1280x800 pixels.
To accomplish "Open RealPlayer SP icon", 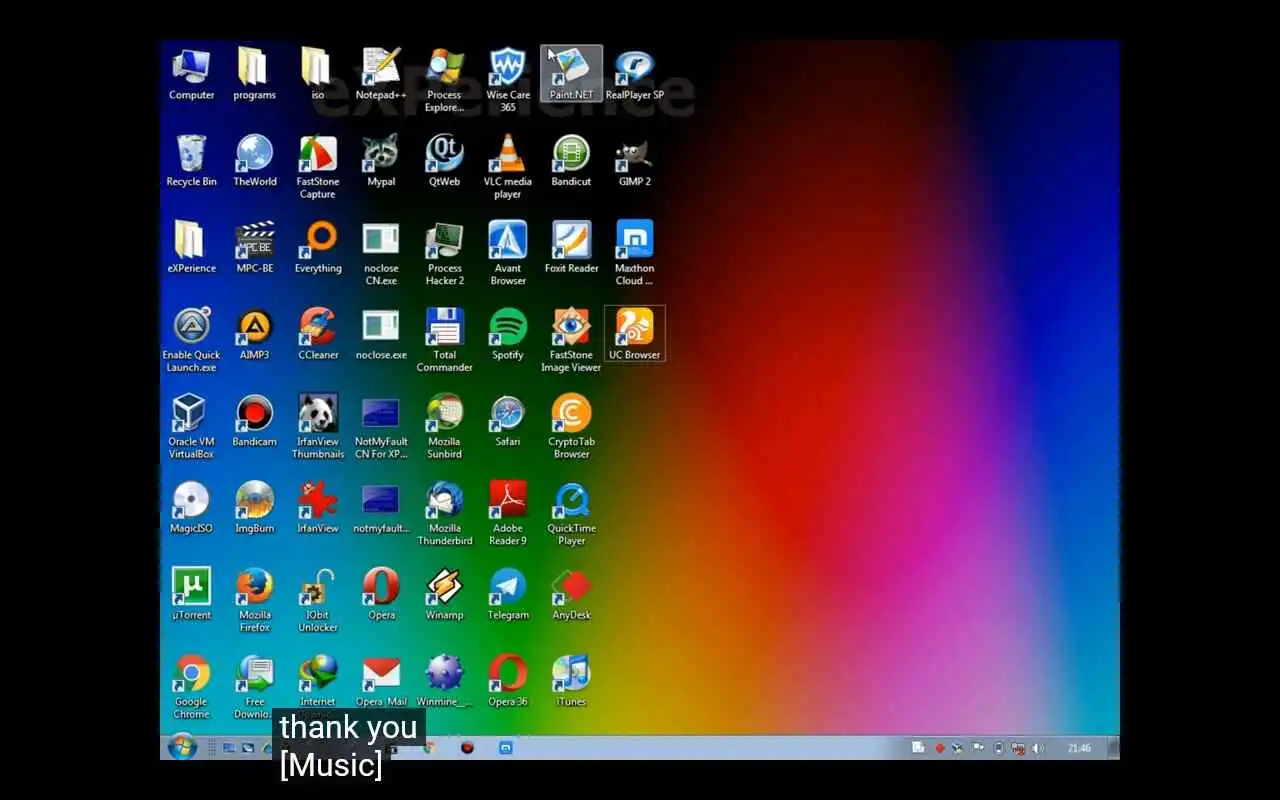I will click(635, 74).
